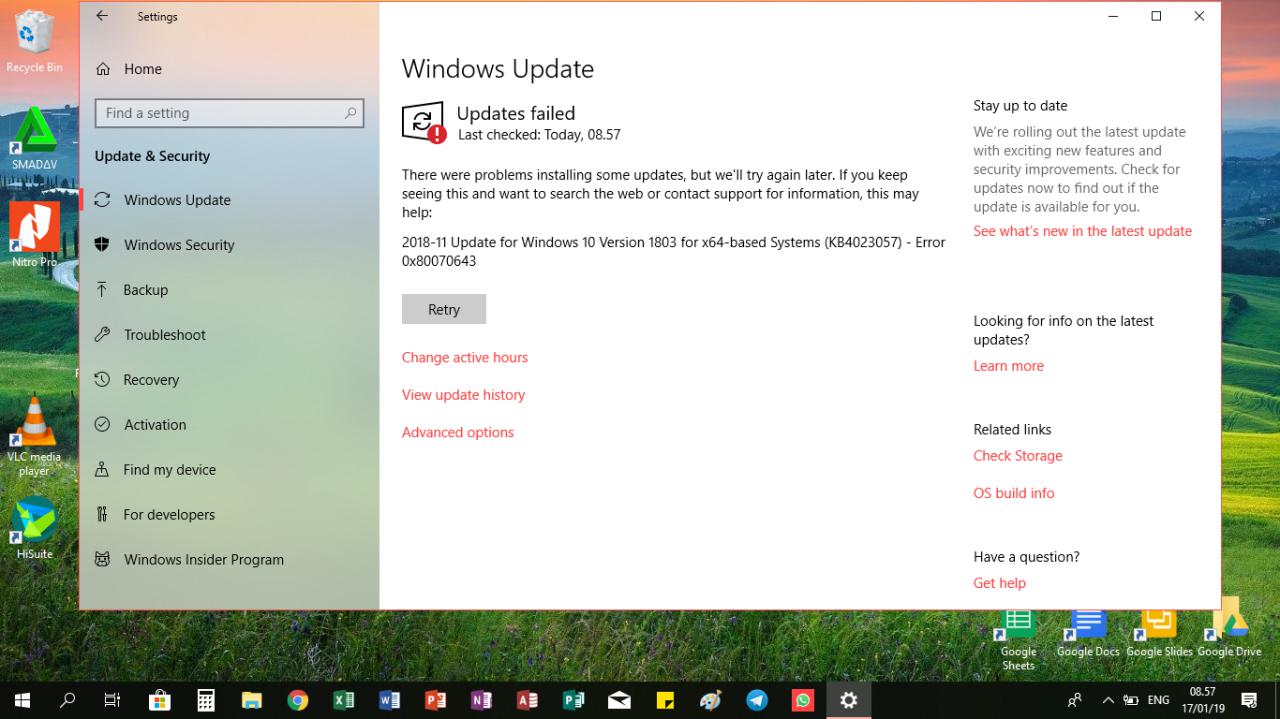1280x719 pixels.
Task: Open the OS build info link
Action: click(x=1014, y=493)
